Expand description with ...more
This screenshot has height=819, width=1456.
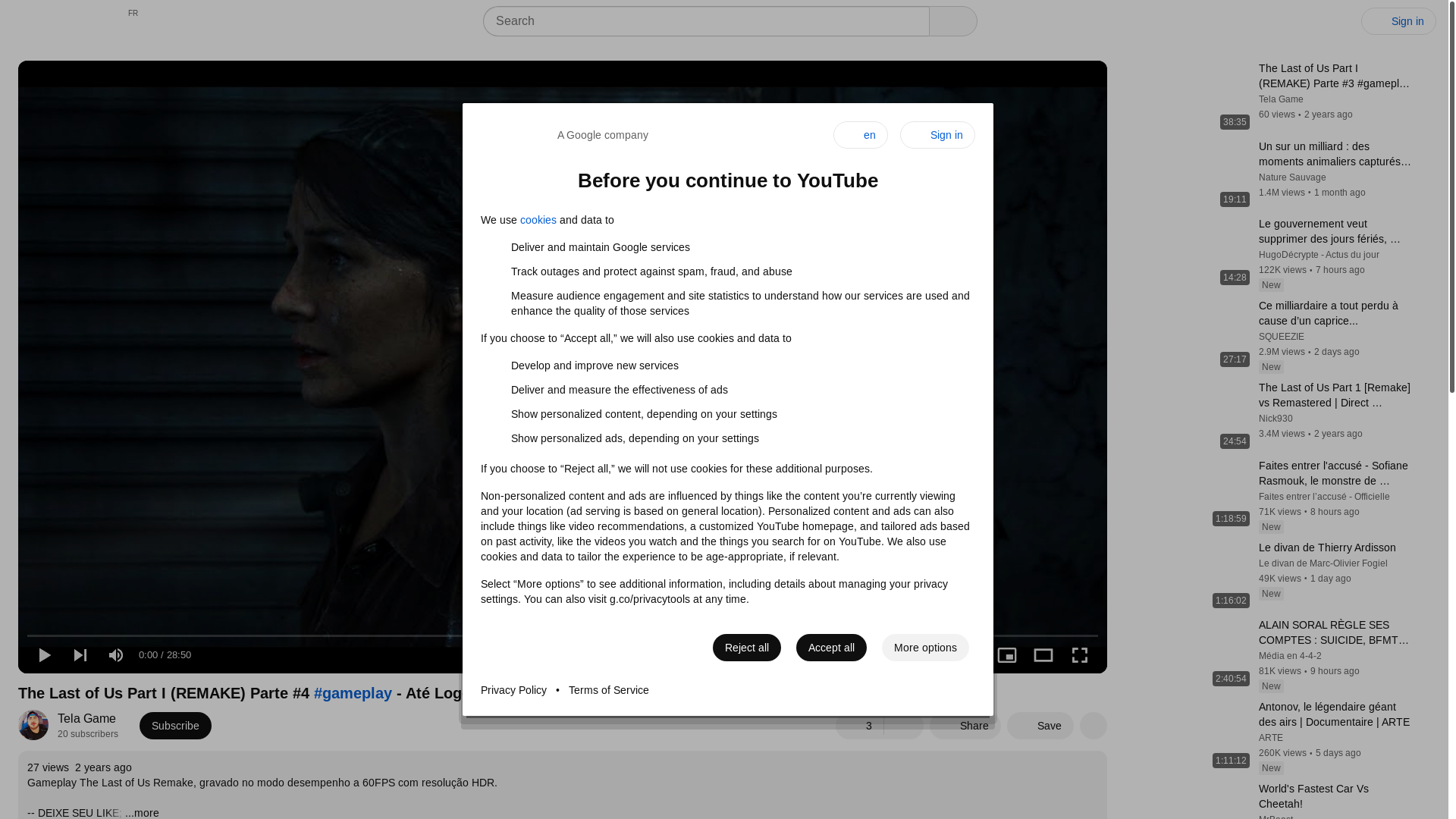click(143, 813)
